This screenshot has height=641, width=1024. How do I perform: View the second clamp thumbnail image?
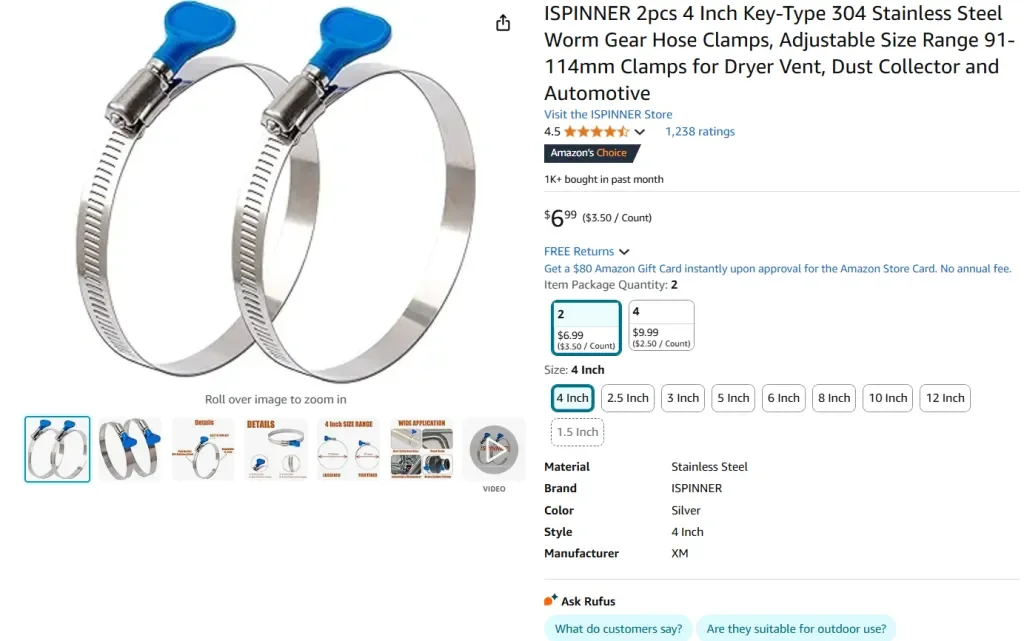pos(130,449)
